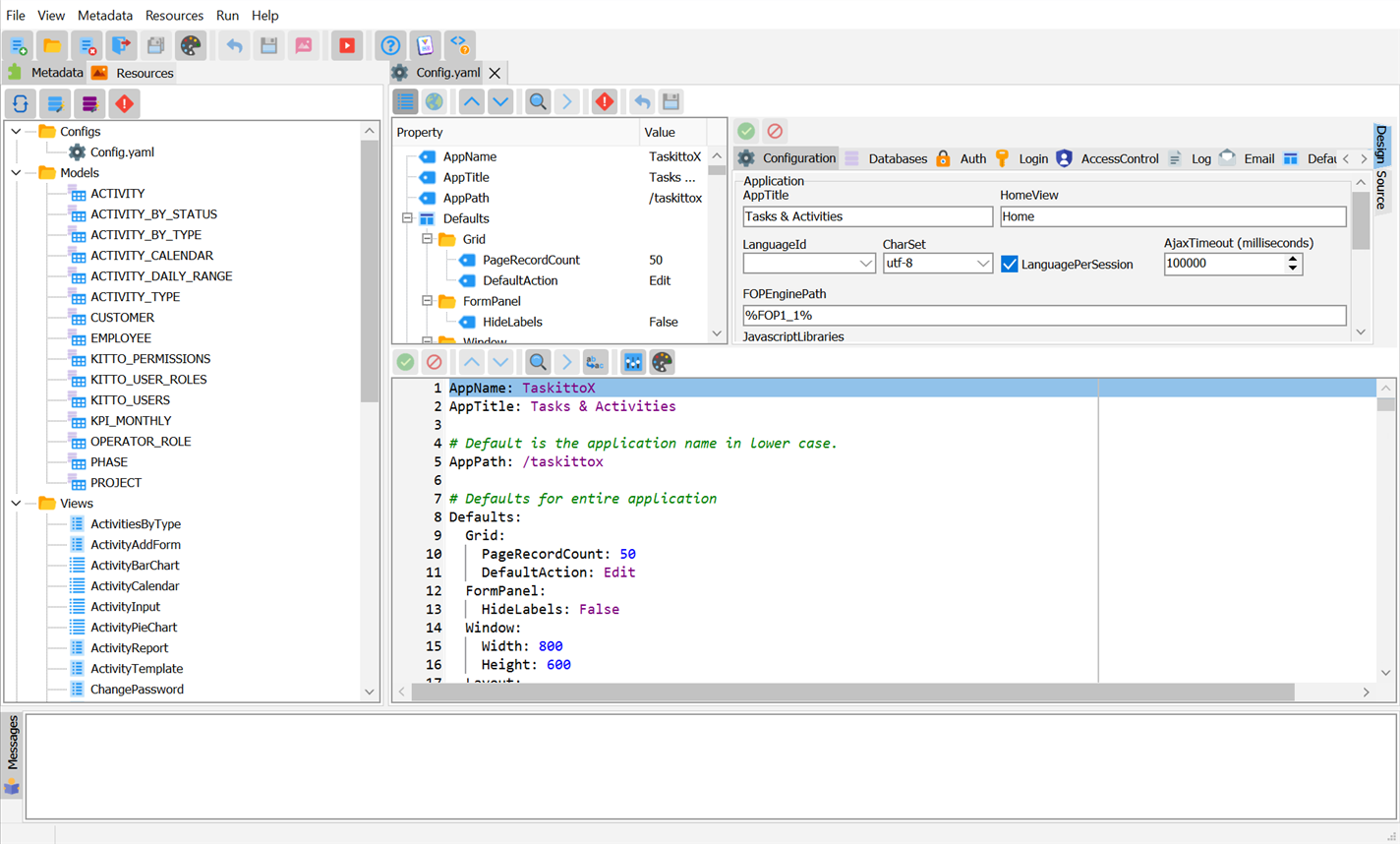The width and height of the screenshot is (1400, 844).
Task: Click the purple document icon beside help
Action: click(x=425, y=45)
